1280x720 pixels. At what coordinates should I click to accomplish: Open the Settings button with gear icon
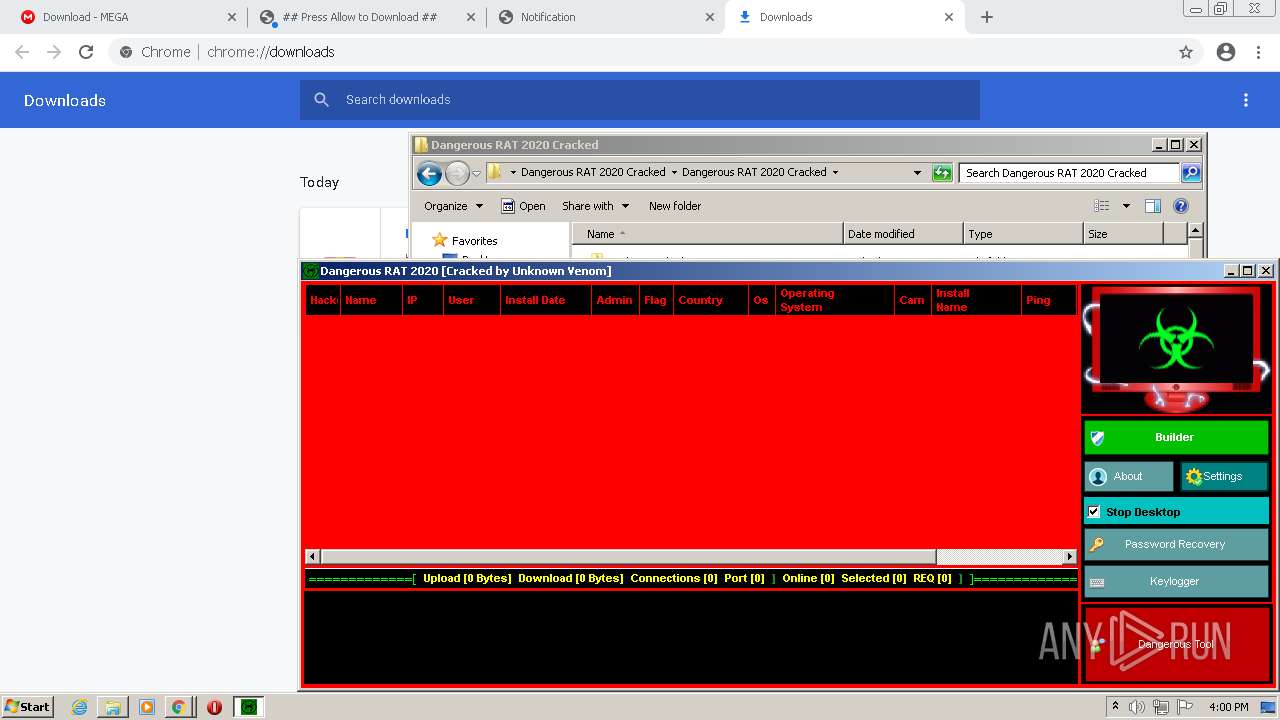click(x=1224, y=476)
